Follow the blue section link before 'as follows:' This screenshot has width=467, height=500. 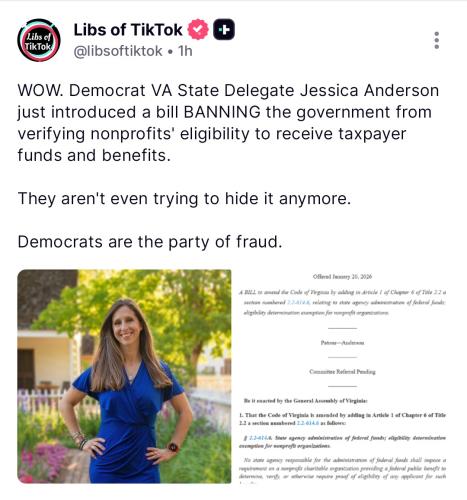click(308, 423)
